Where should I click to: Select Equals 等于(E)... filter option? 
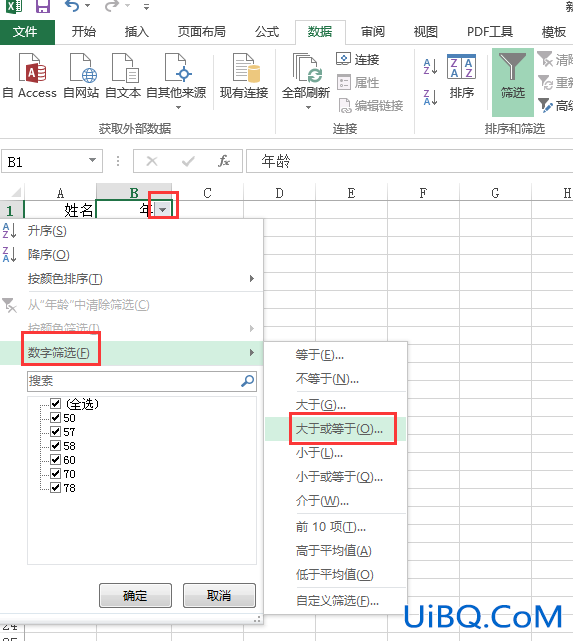tap(336, 354)
